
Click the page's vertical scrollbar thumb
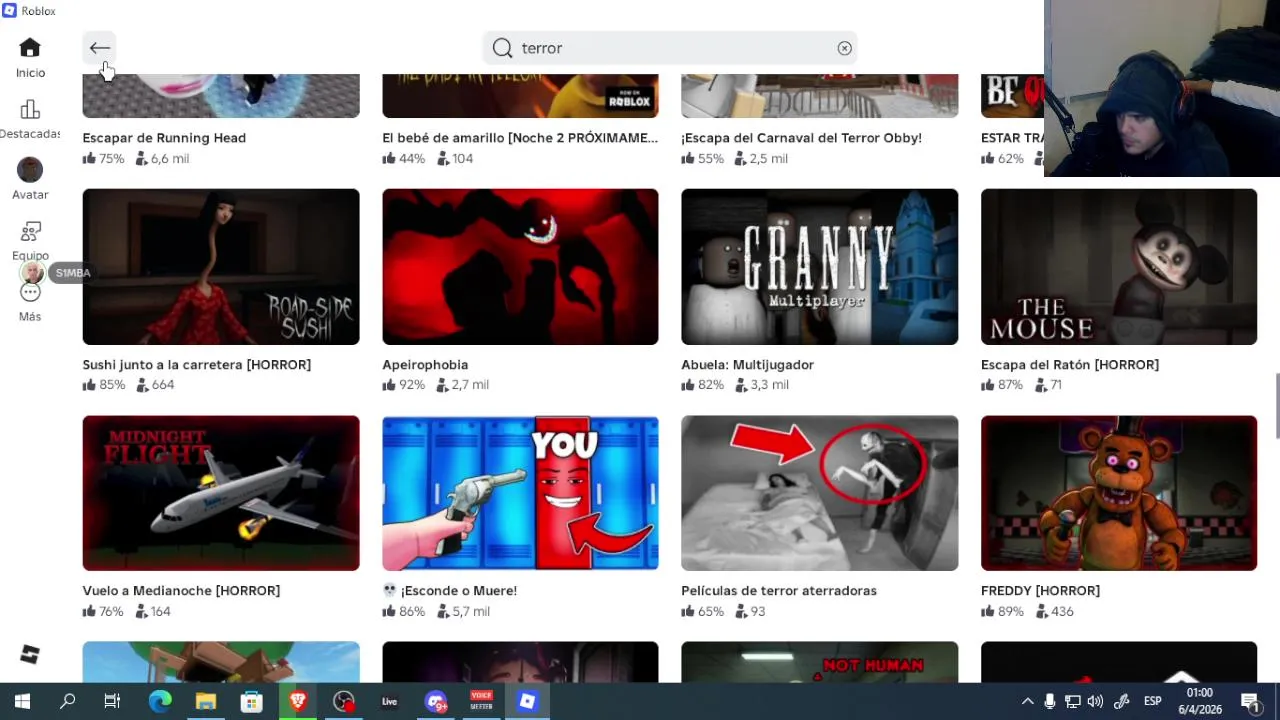pos(1276,406)
